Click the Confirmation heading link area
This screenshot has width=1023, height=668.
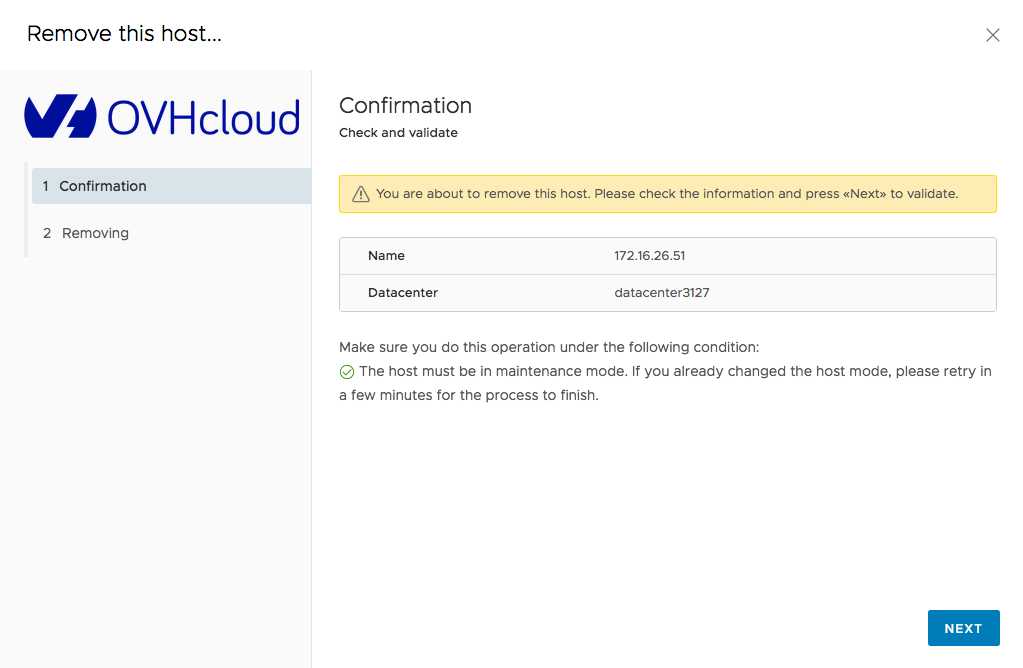(405, 105)
